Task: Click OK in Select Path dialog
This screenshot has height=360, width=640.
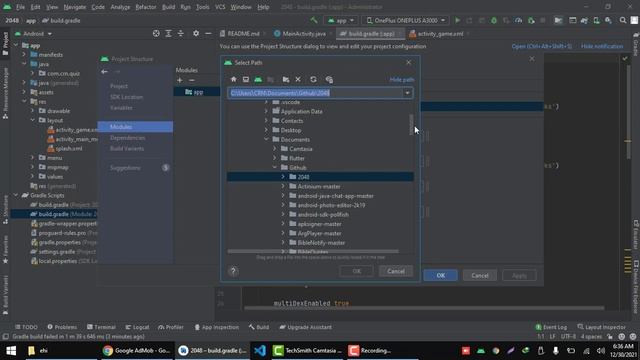Action: 356,271
